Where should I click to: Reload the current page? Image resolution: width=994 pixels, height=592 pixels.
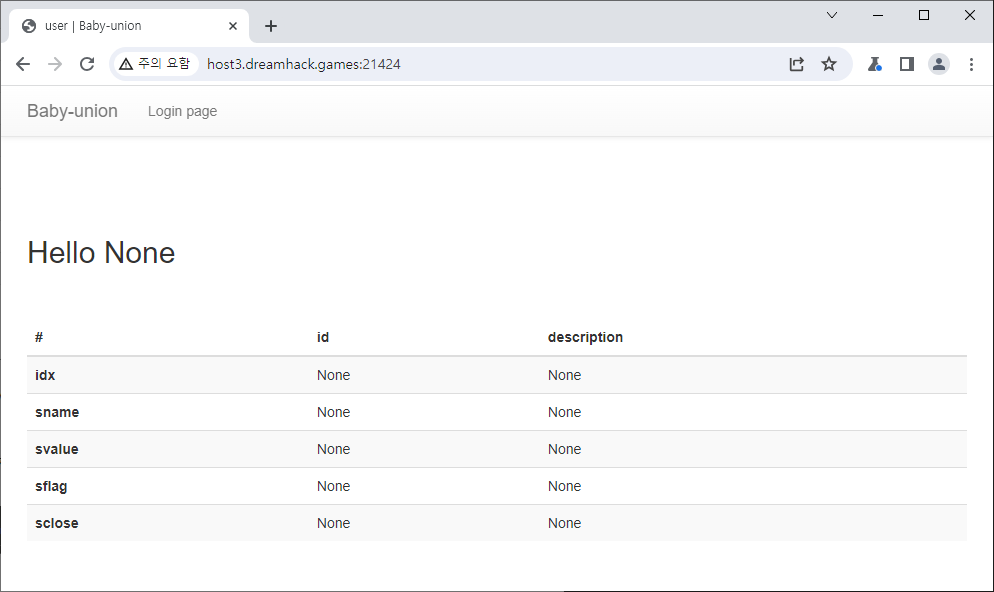[87, 64]
